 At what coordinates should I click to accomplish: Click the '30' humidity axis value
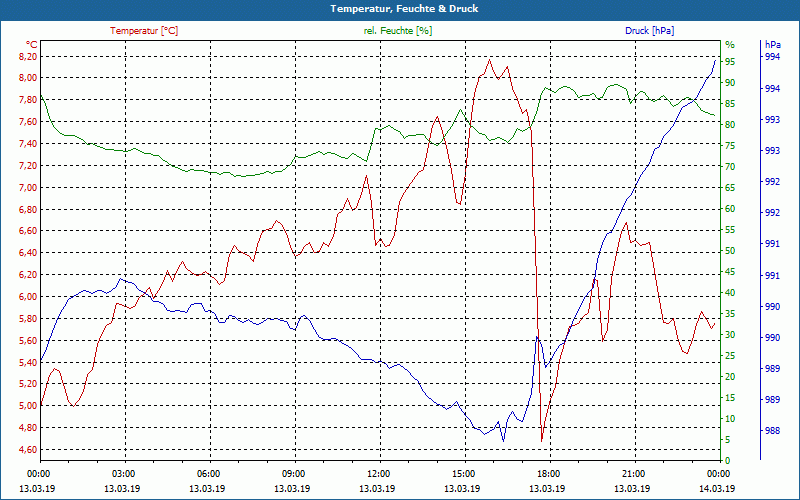coord(730,335)
